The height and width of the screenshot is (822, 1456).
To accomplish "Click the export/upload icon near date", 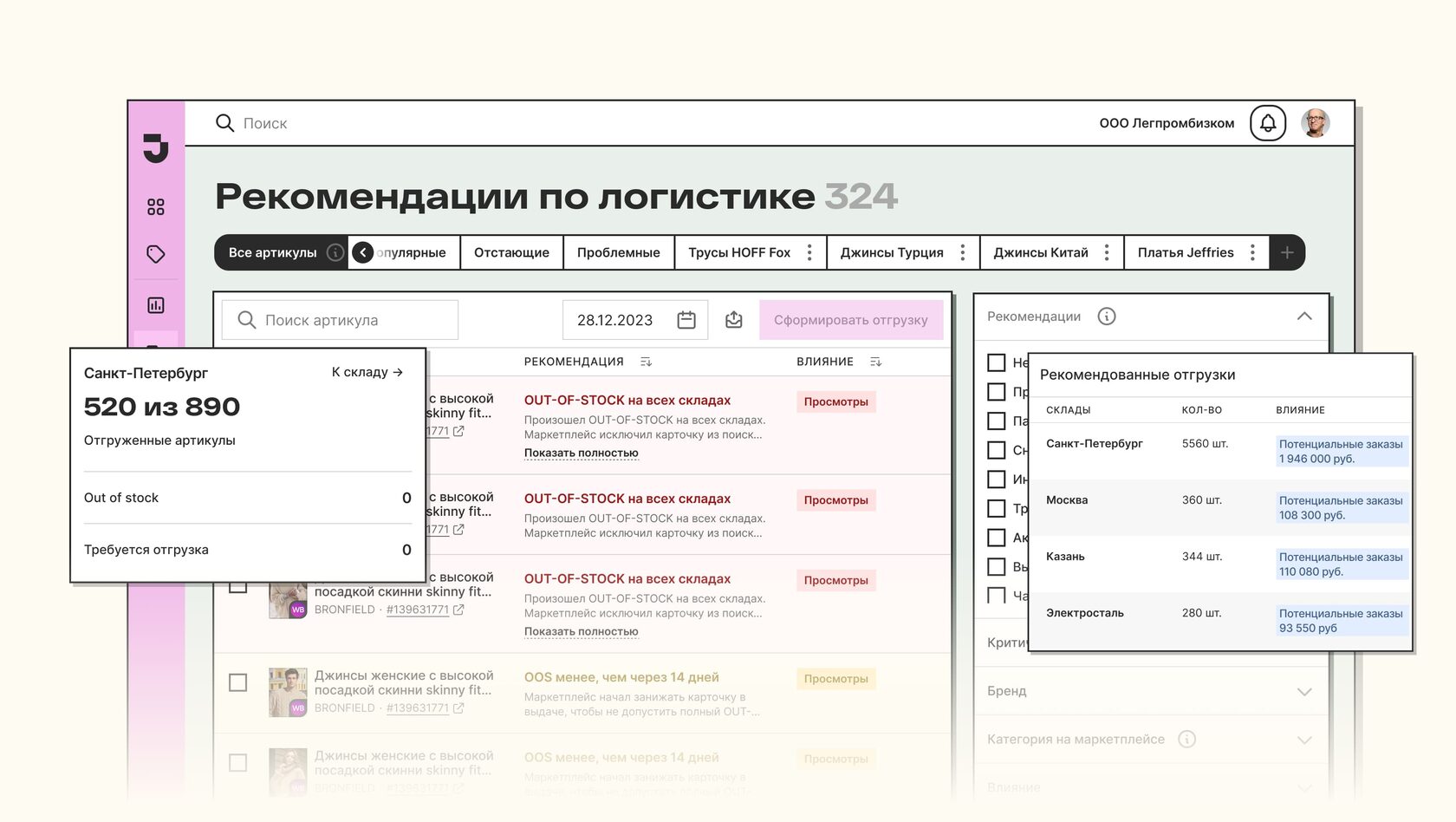I will coord(734,320).
